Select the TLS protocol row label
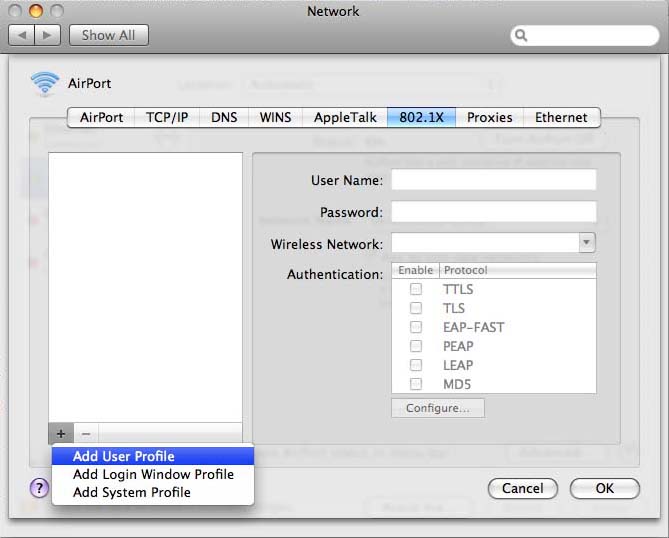 [x=454, y=308]
